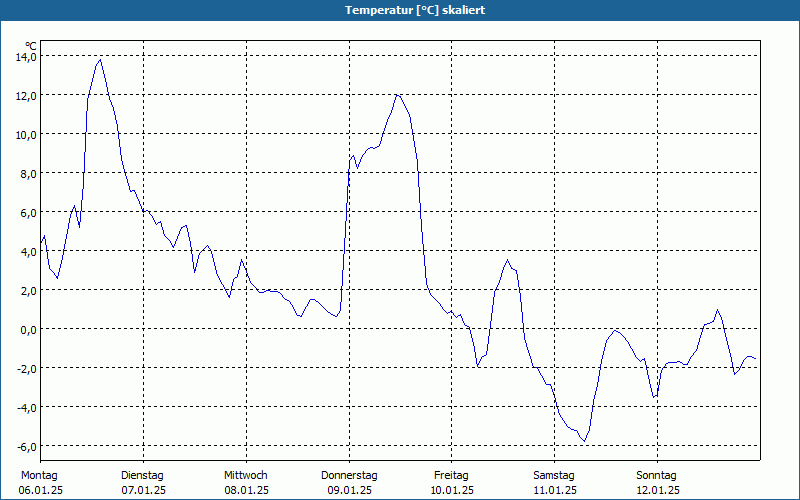Click the 14,0 y-axis label
Viewport: 800px width, 500px height.
click(26, 57)
